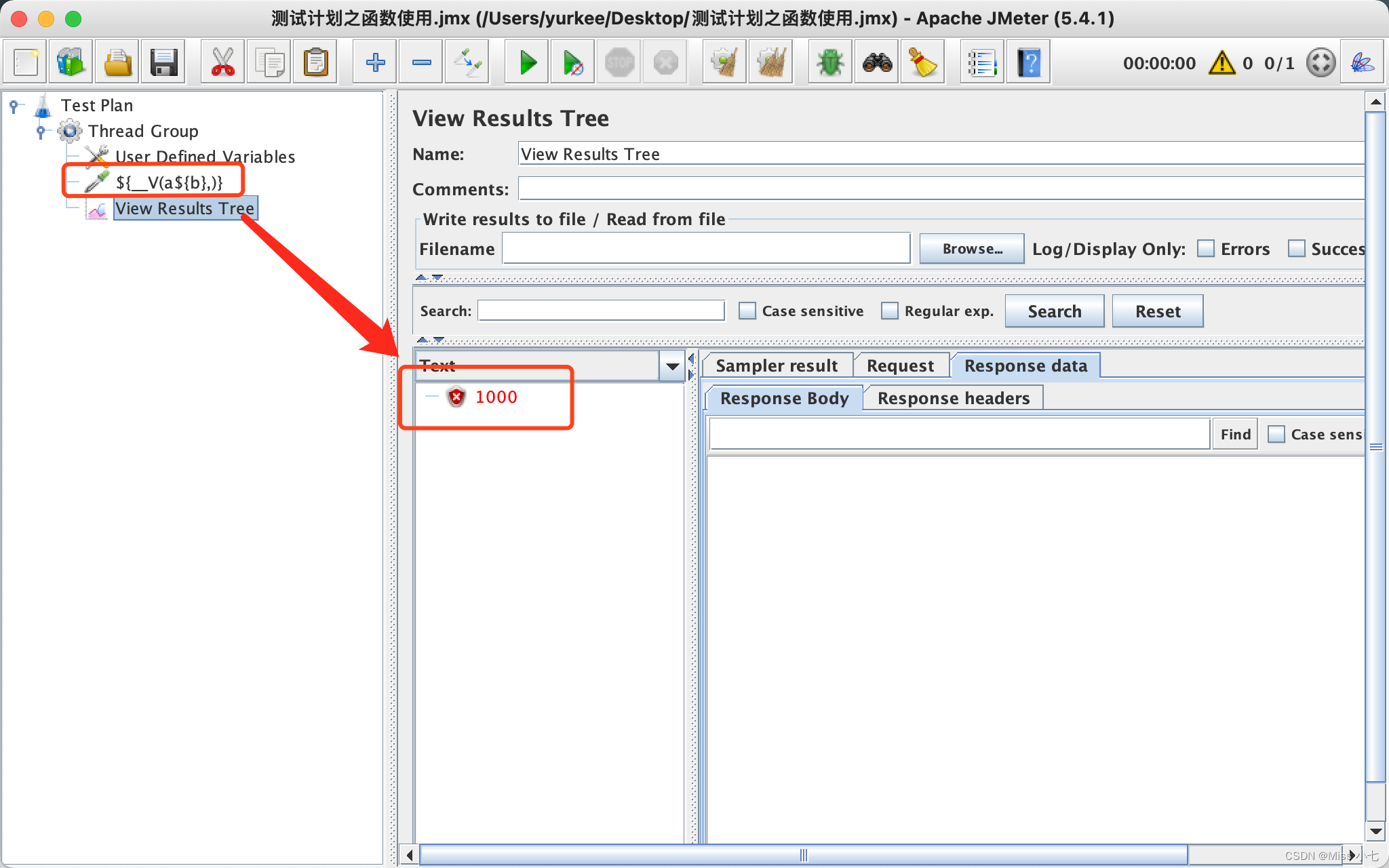Select the ${__V(a${b},)} sampler node

point(169,182)
